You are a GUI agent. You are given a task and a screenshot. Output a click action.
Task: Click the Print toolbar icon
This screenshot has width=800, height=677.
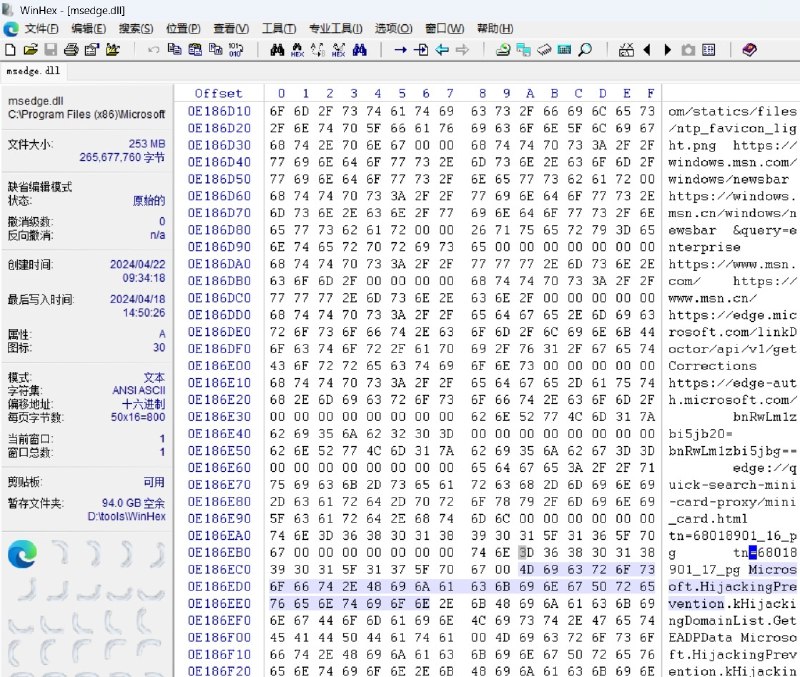click(71, 49)
